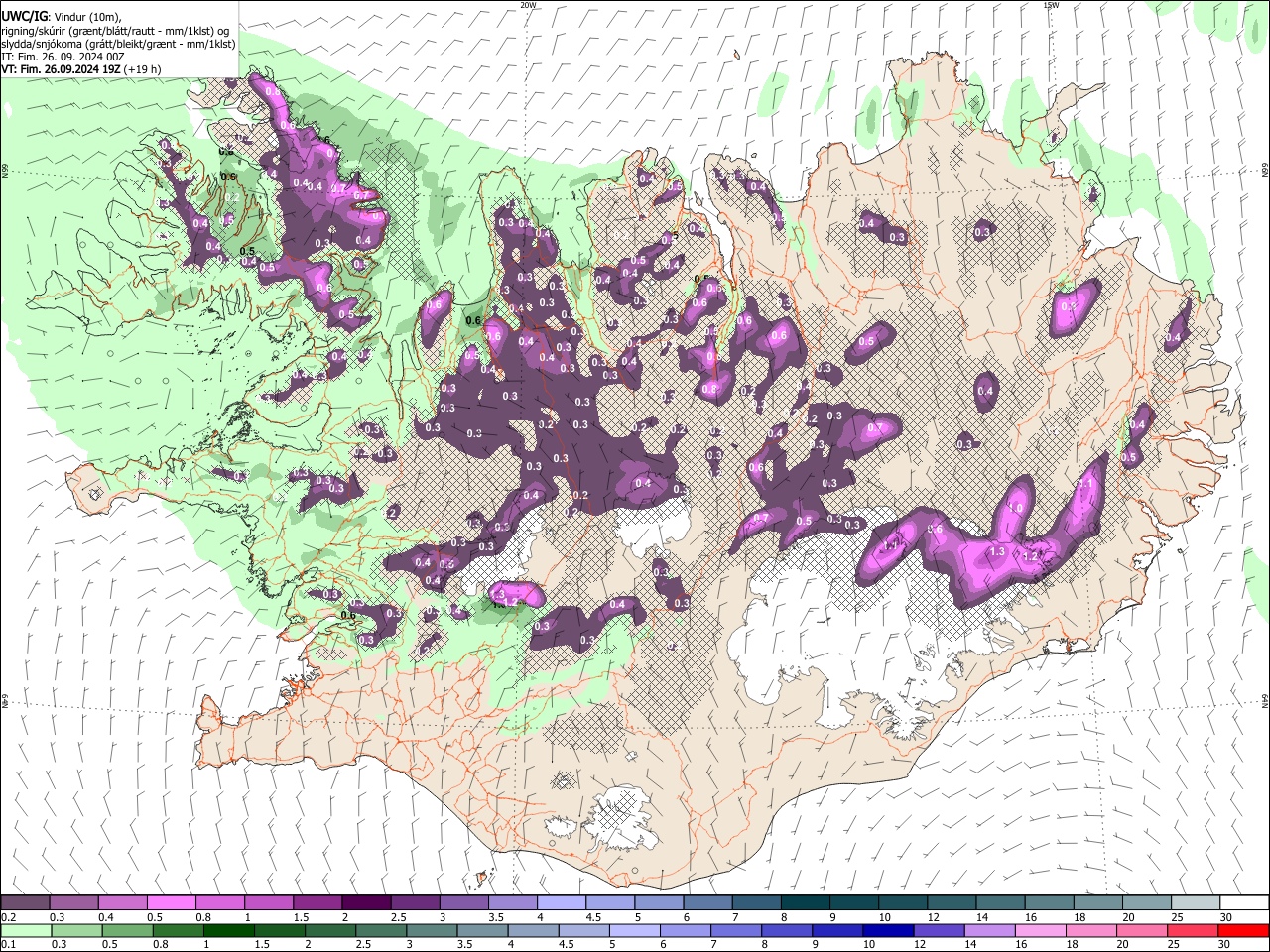Select the lower scale swatch labeled 0.5
1270x952 pixels.
(x=127, y=930)
